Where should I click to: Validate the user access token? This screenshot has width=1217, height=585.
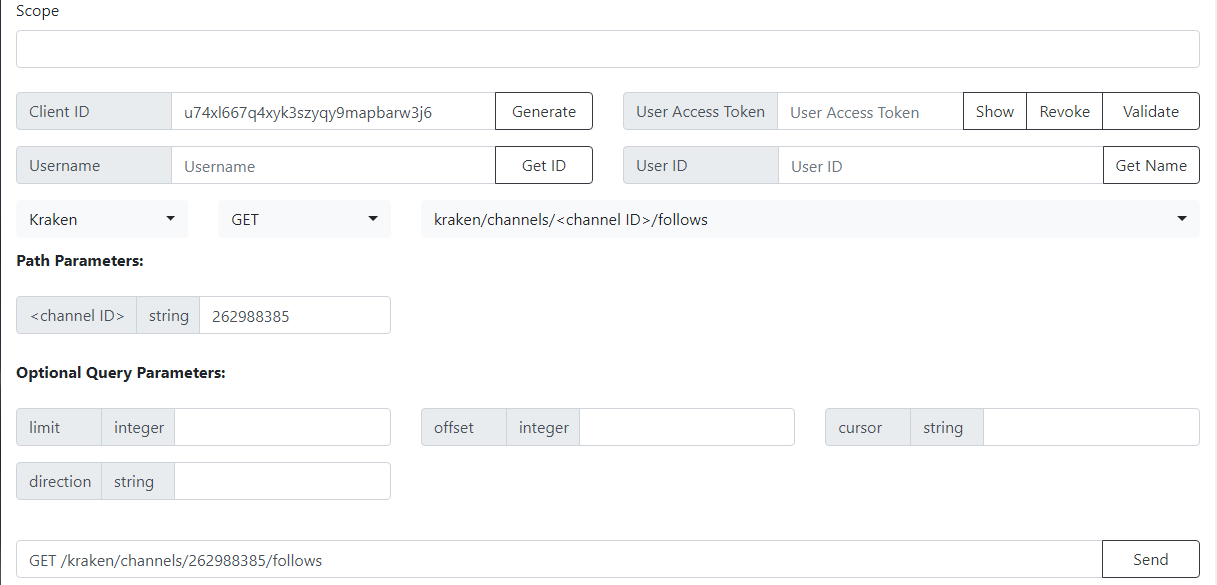[x=1150, y=112]
